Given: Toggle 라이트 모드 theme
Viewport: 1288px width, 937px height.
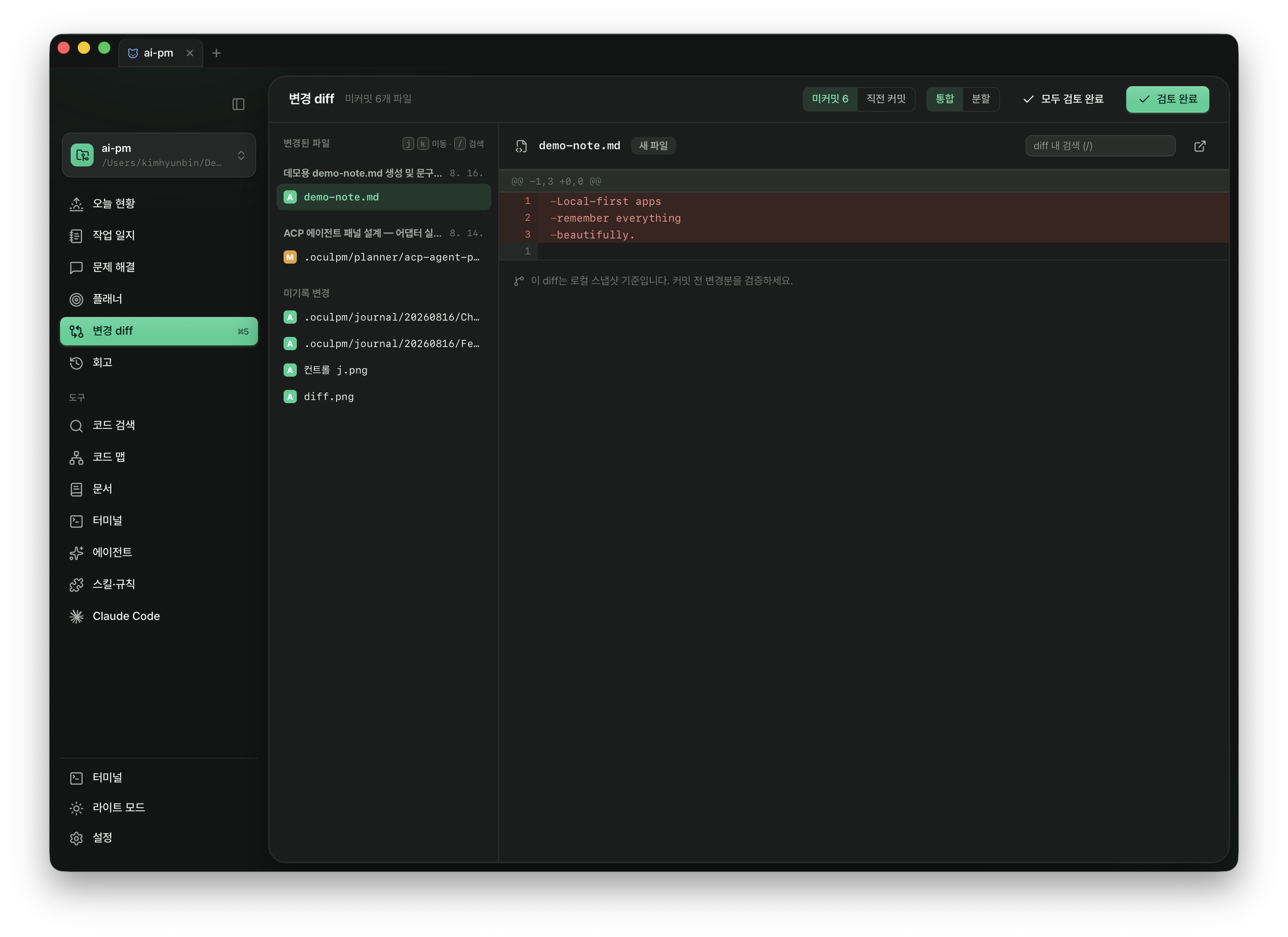Looking at the screenshot, I should tap(159, 808).
